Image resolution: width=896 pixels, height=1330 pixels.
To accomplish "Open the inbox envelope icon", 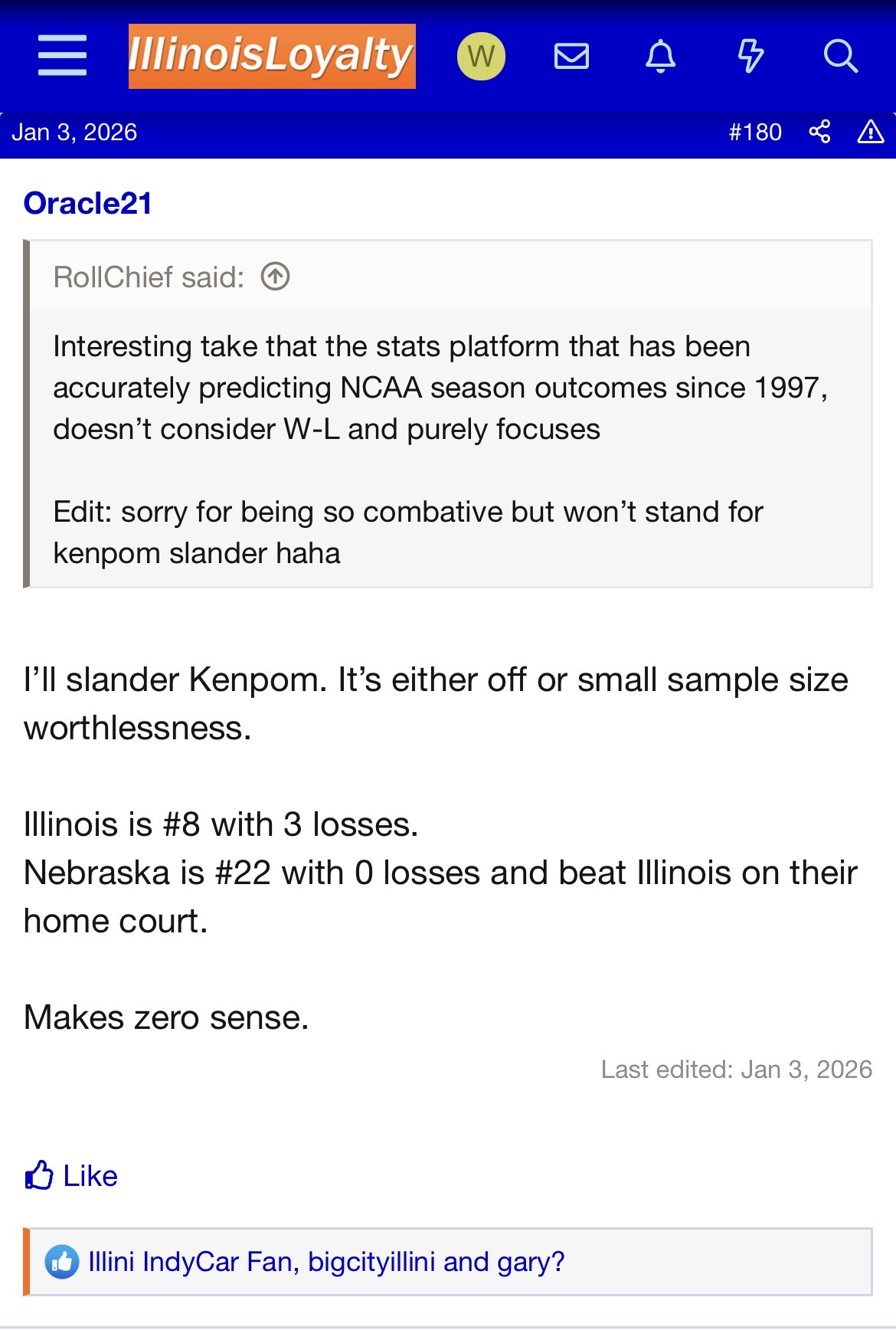I will (571, 56).
